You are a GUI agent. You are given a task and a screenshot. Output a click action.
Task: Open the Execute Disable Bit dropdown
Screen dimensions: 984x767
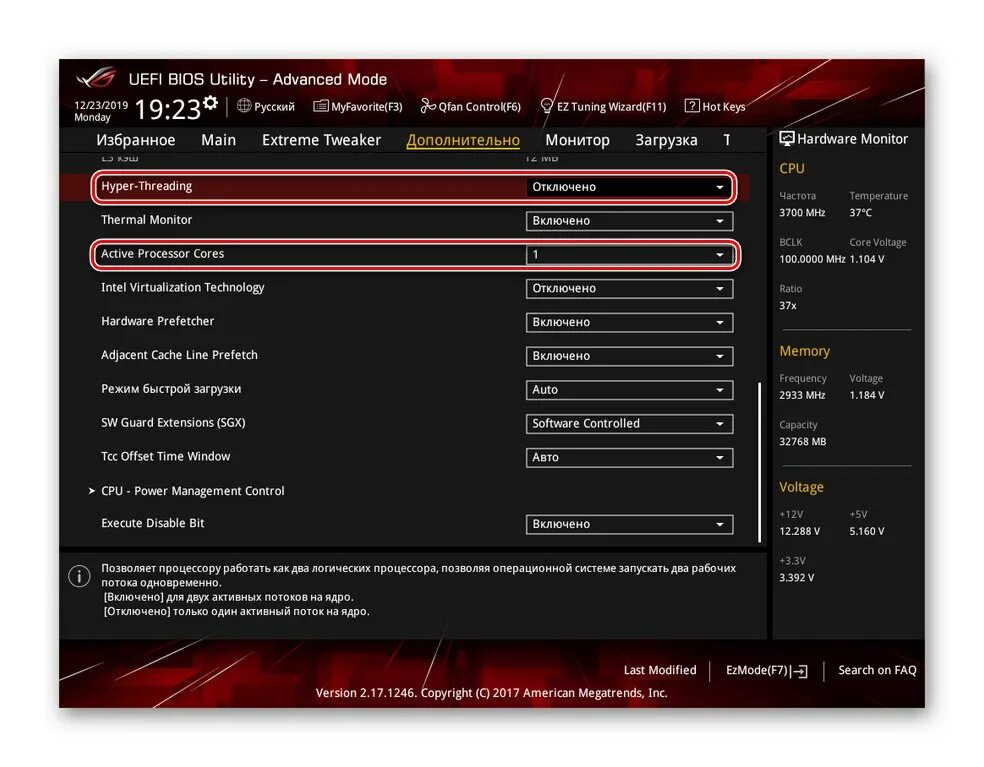(629, 525)
